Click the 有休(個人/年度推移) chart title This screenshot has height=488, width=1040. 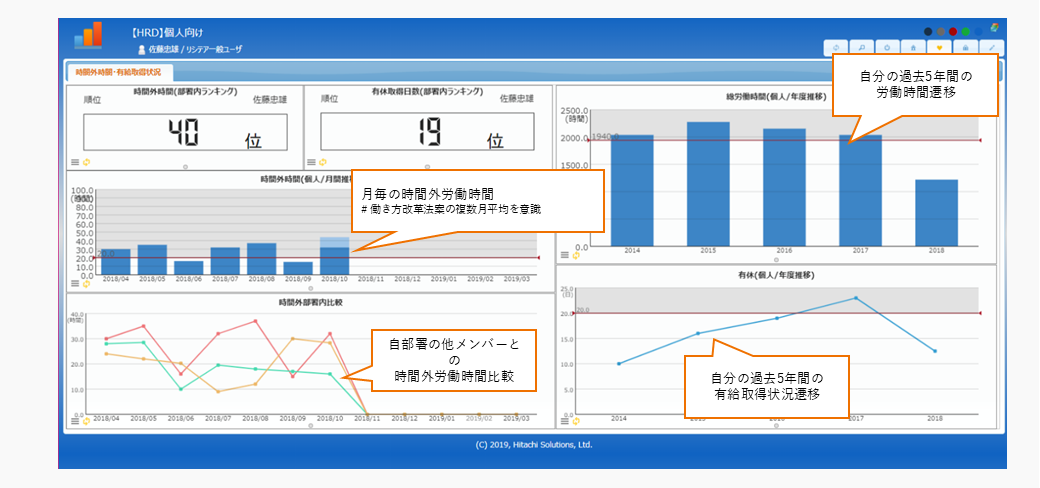coord(776,274)
